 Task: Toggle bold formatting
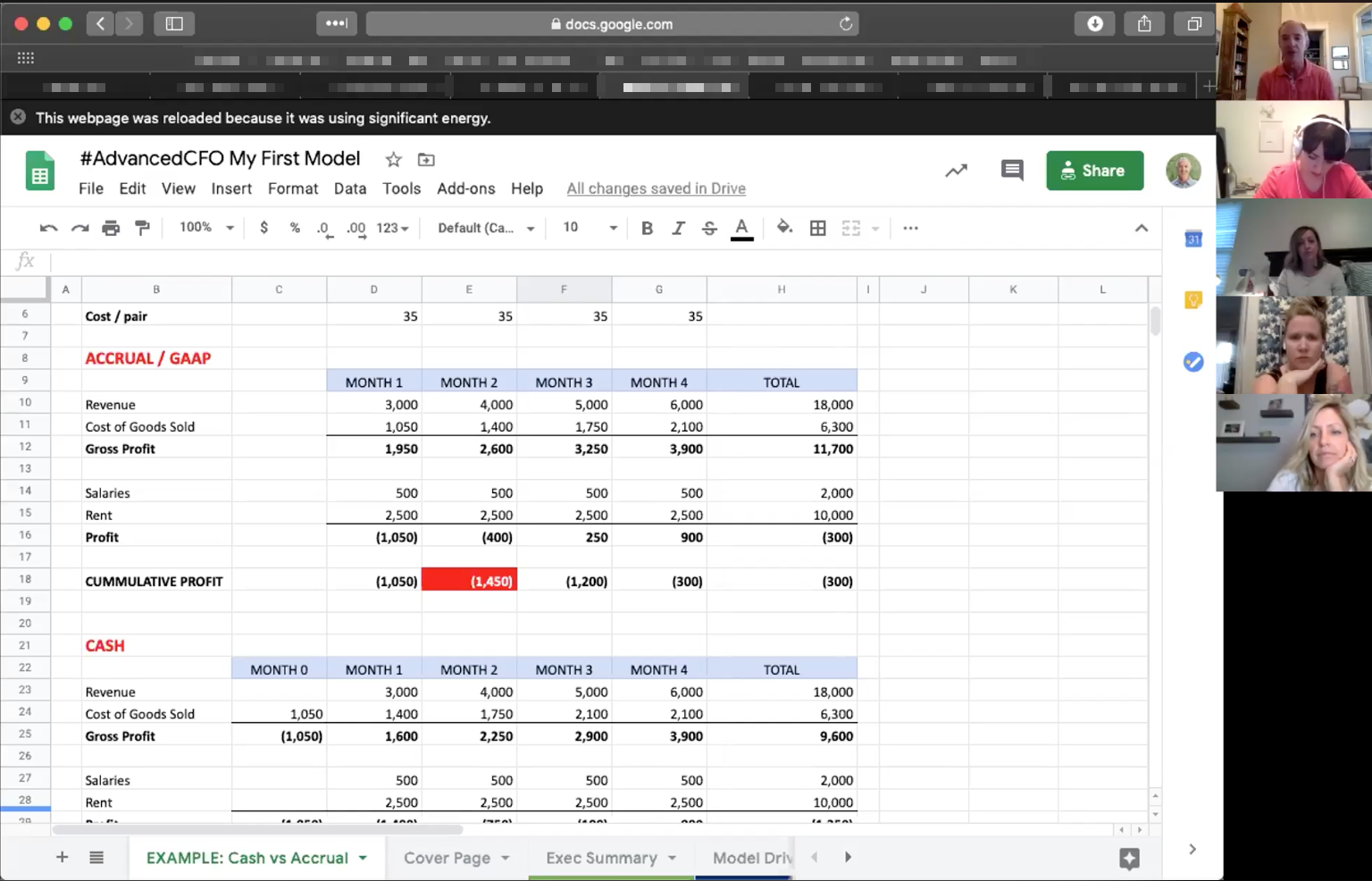coord(647,227)
